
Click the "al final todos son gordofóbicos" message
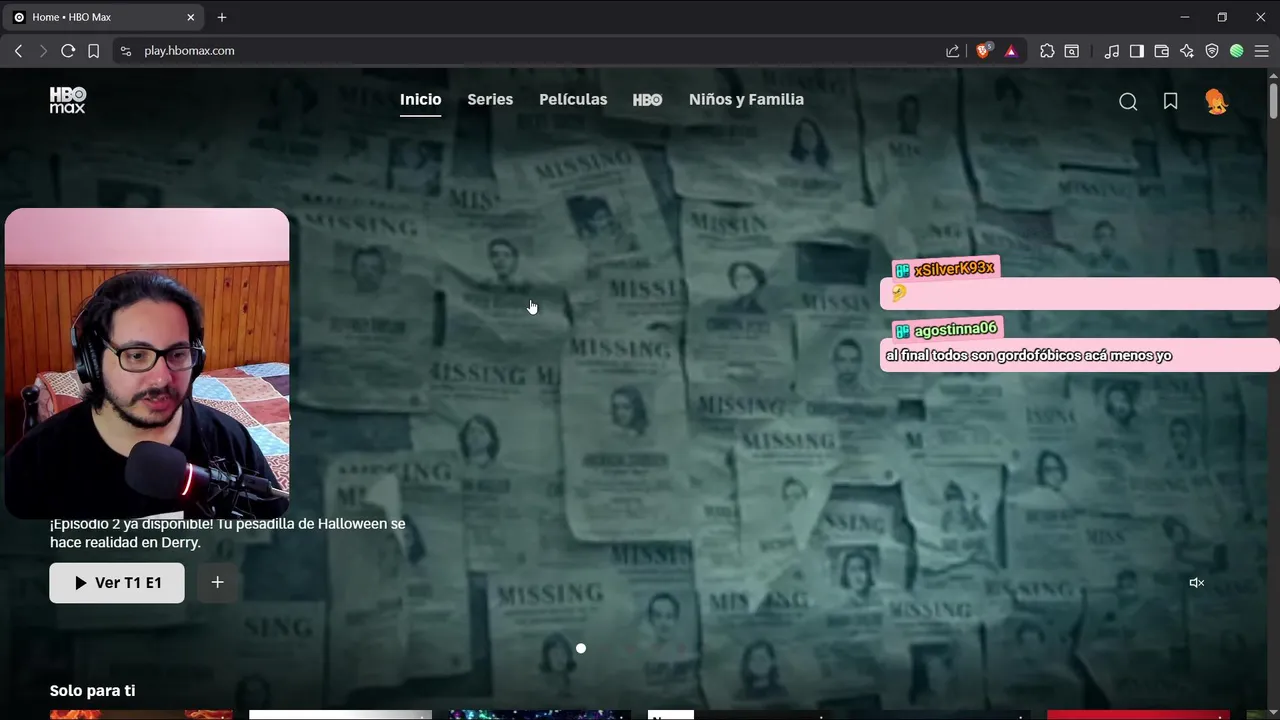pos(1029,356)
